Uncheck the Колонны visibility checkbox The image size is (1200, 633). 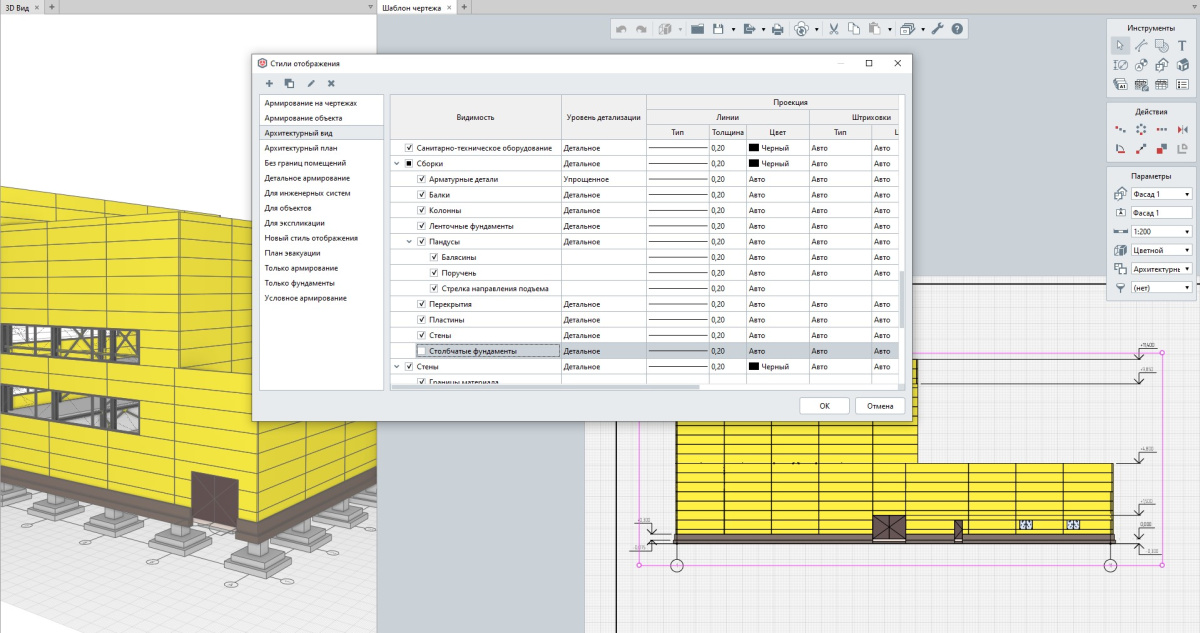tap(421, 210)
